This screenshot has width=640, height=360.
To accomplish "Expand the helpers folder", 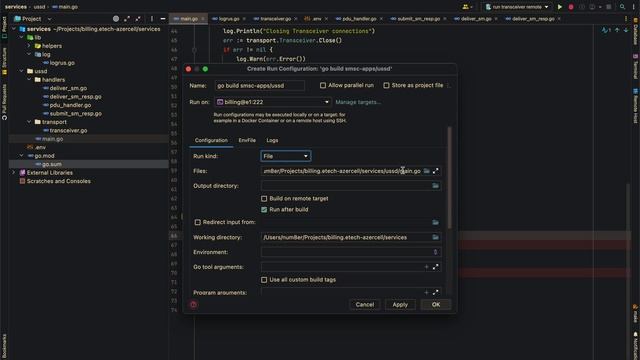I will click(x=29, y=46).
